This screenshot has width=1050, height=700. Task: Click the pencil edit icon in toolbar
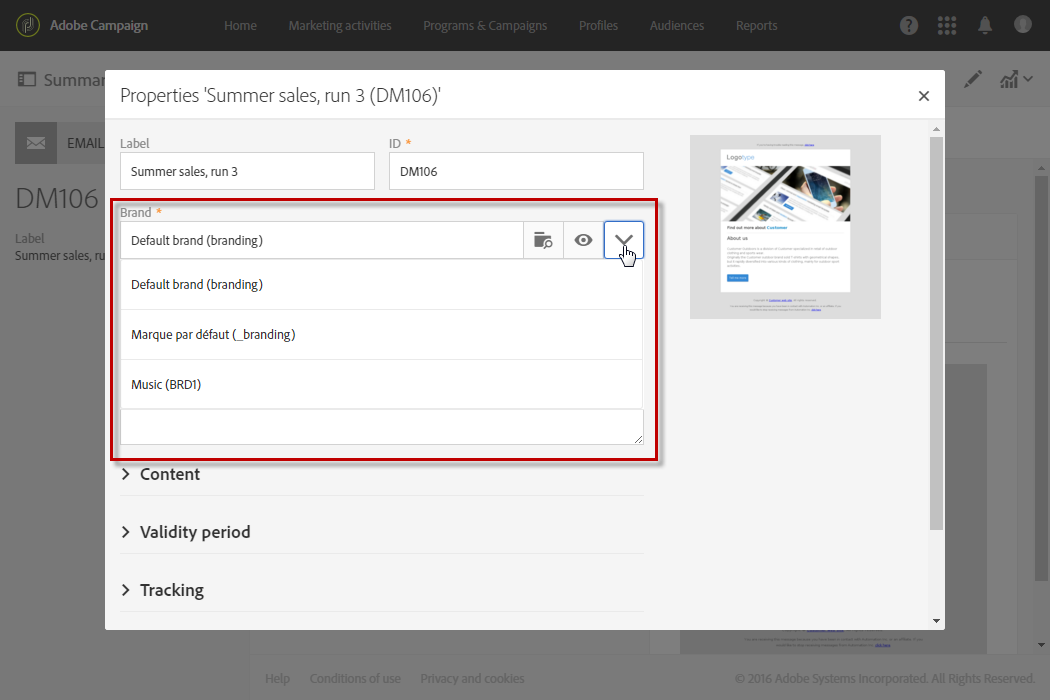coord(973,80)
